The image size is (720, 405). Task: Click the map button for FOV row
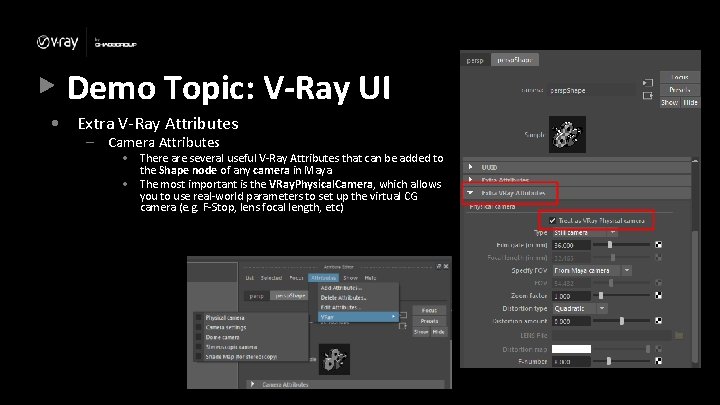coord(658,283)
